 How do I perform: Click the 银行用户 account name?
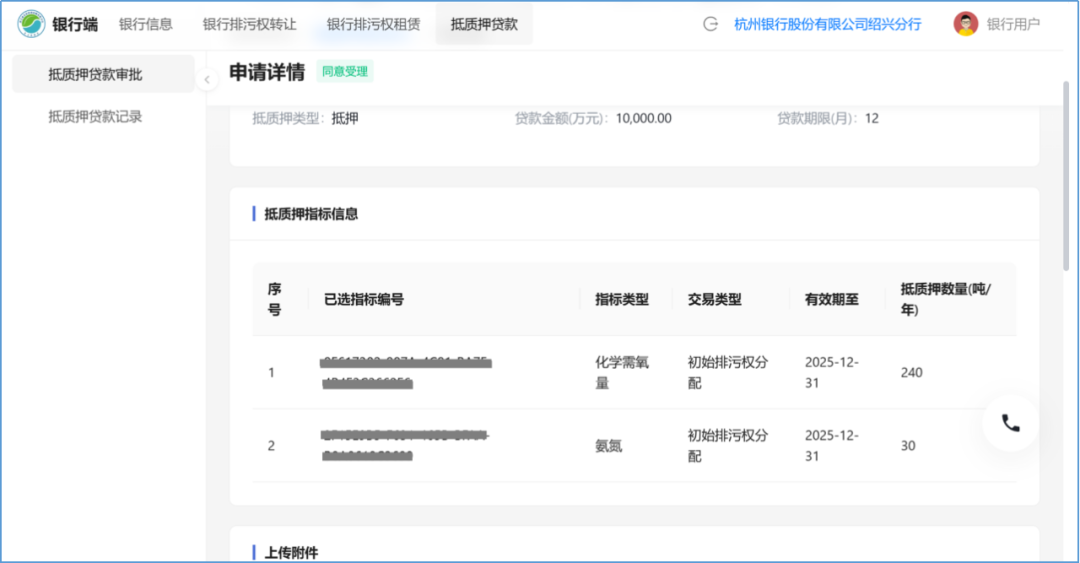1013,24
